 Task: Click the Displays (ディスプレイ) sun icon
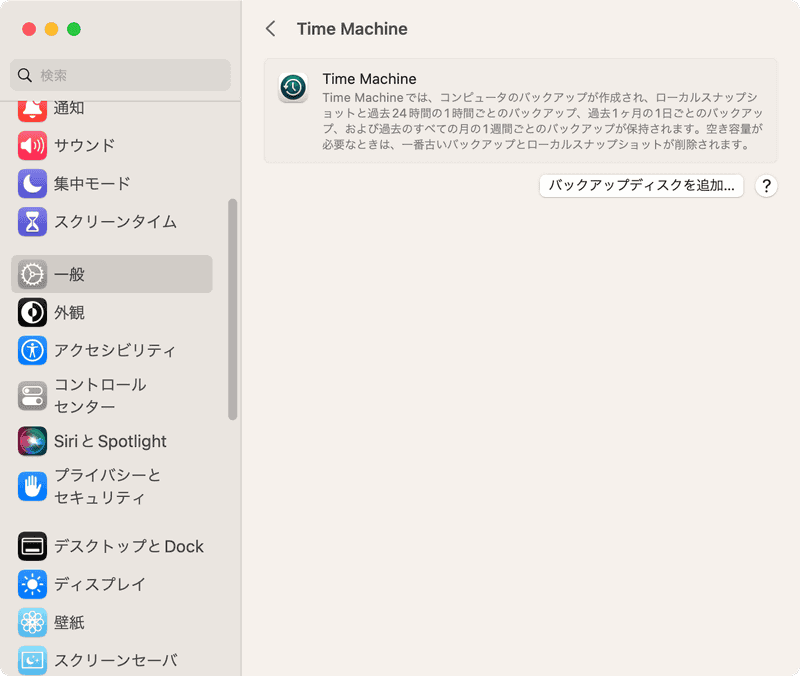click(32, 584)
